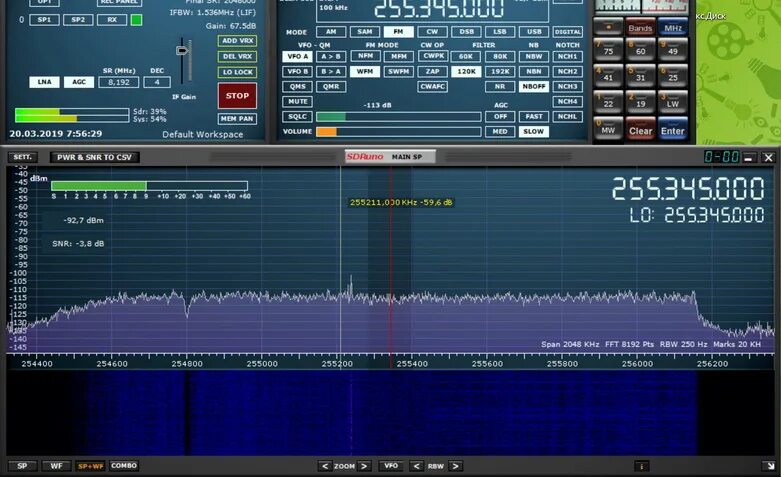This screenshot has height=477, width=781.
Task: Select MFM FM mode
Action: point(398,56)
